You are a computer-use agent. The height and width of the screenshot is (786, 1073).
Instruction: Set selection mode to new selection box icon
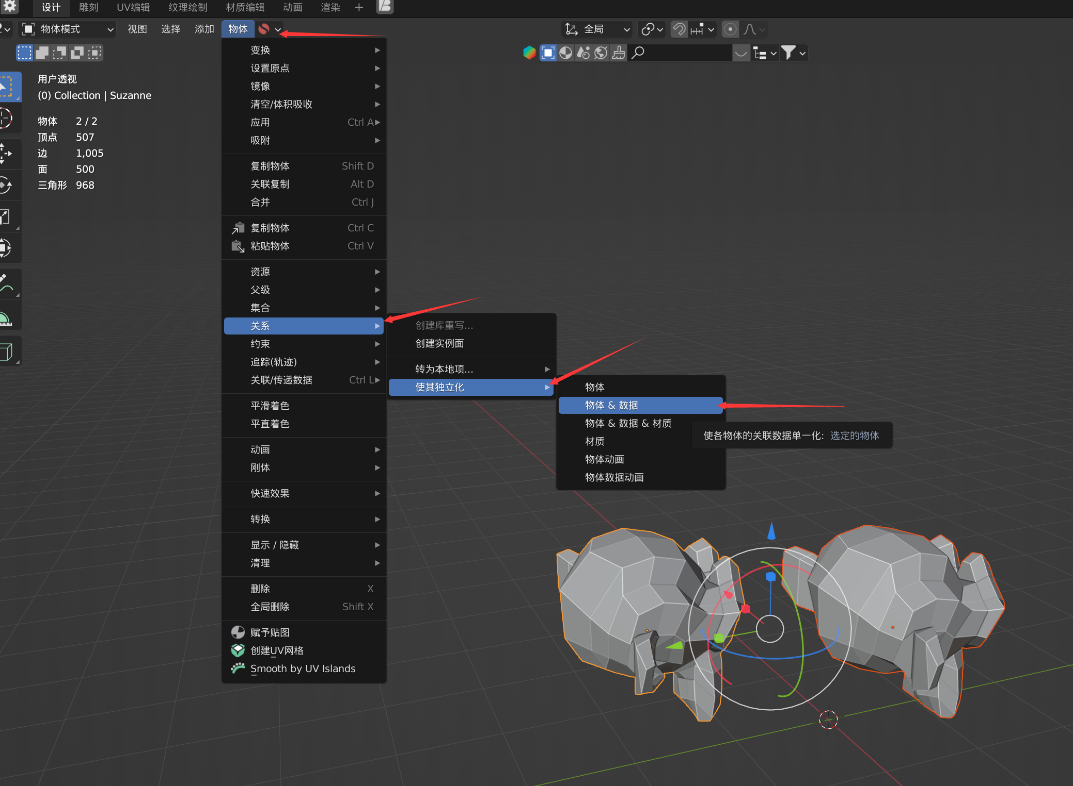(25, 53)
